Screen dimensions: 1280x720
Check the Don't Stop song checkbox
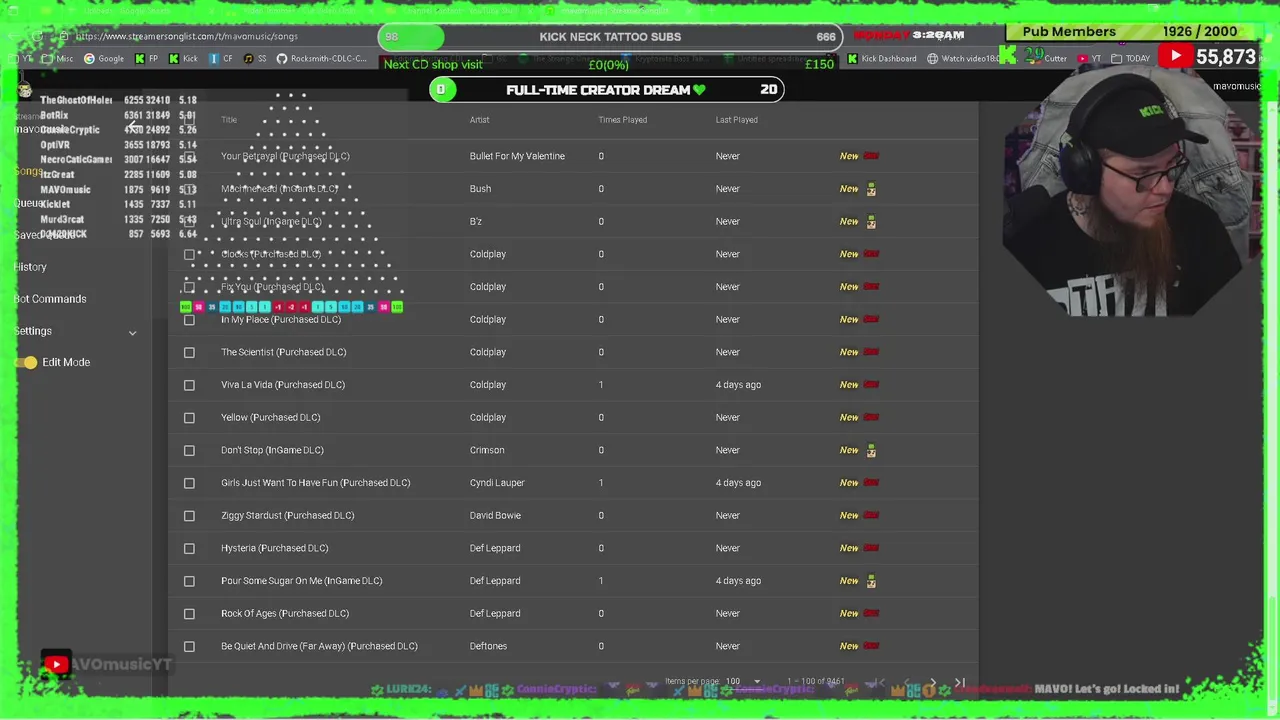pyautogui.click(x=189, y=450)
